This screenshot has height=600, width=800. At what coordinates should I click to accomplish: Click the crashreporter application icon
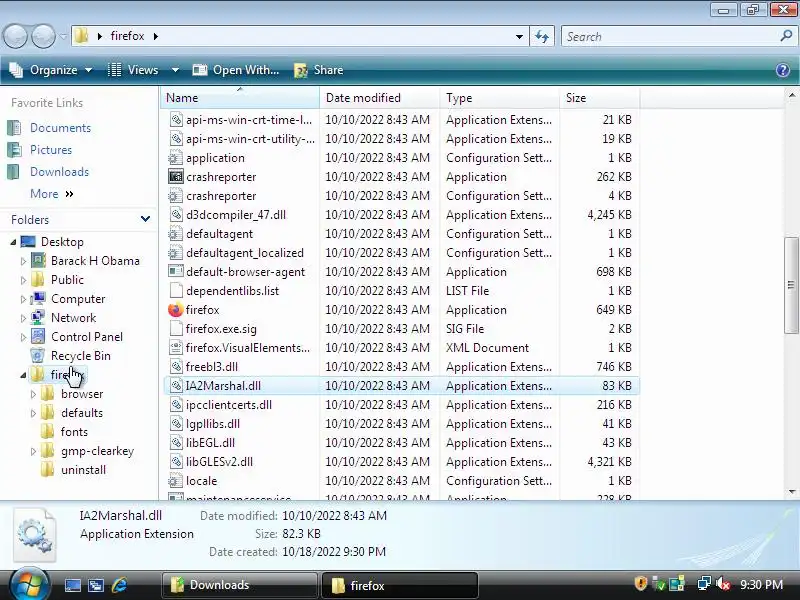click(176, 177)
